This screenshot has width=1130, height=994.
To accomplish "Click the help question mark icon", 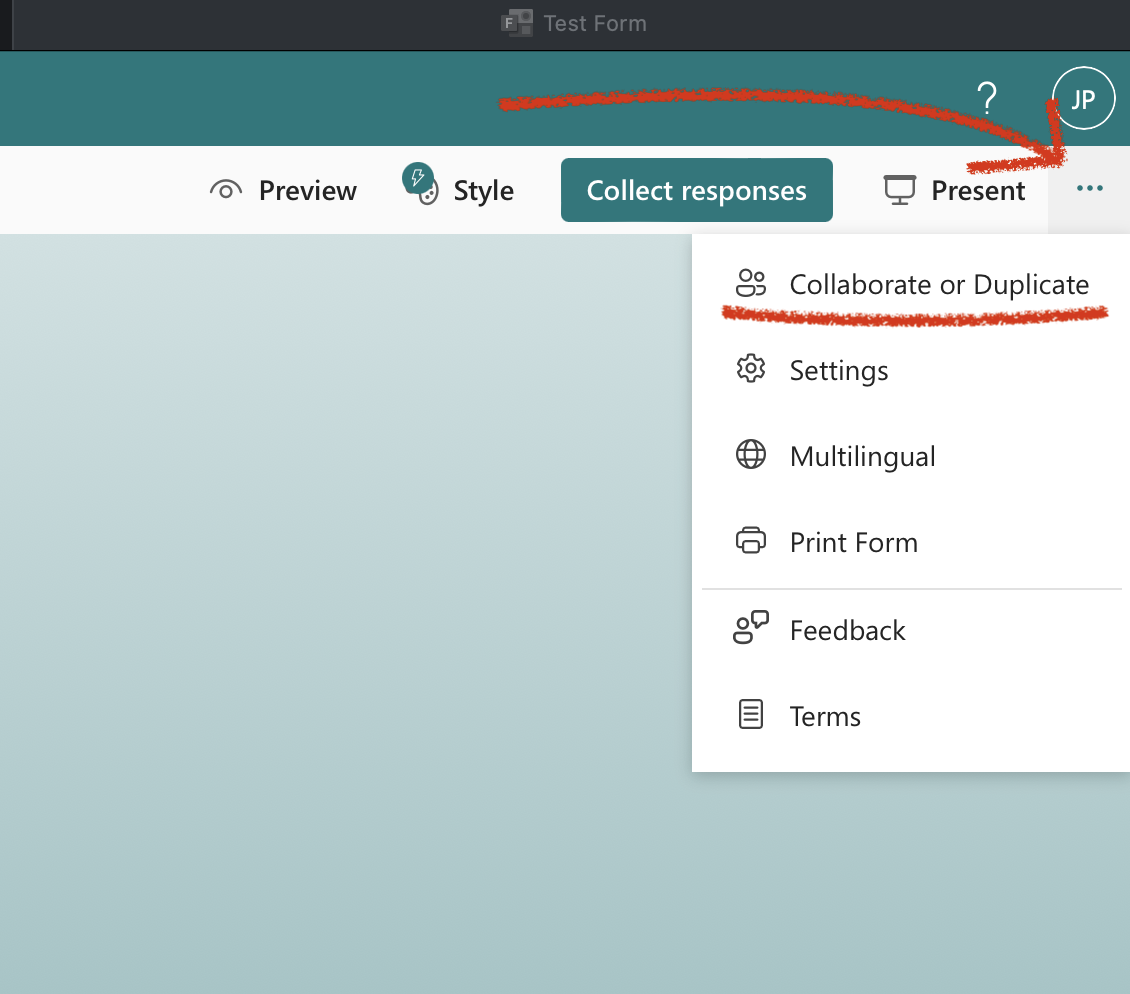I will tap(987, 98).
